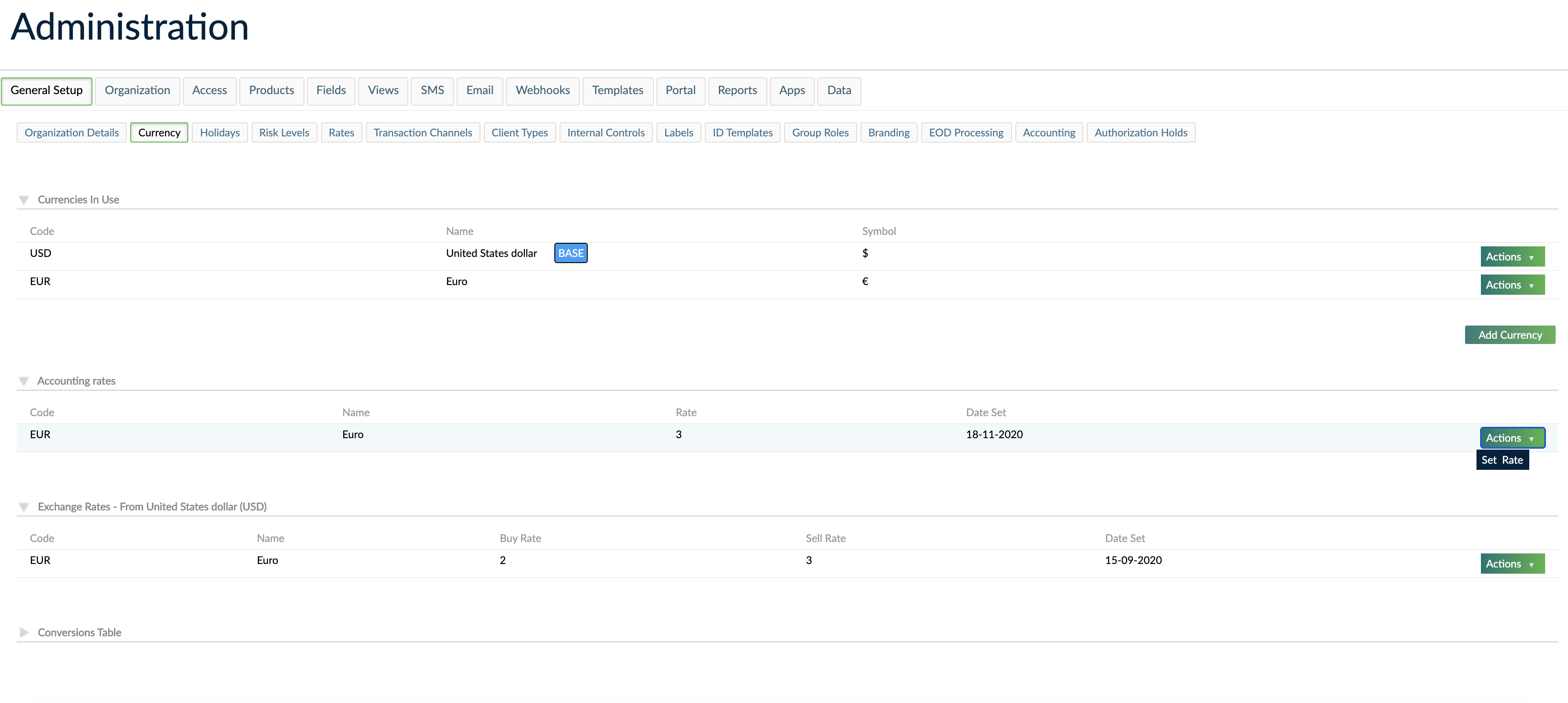
Task: Open Actions dropdown for EUR currency in use
Action: 1512,285
